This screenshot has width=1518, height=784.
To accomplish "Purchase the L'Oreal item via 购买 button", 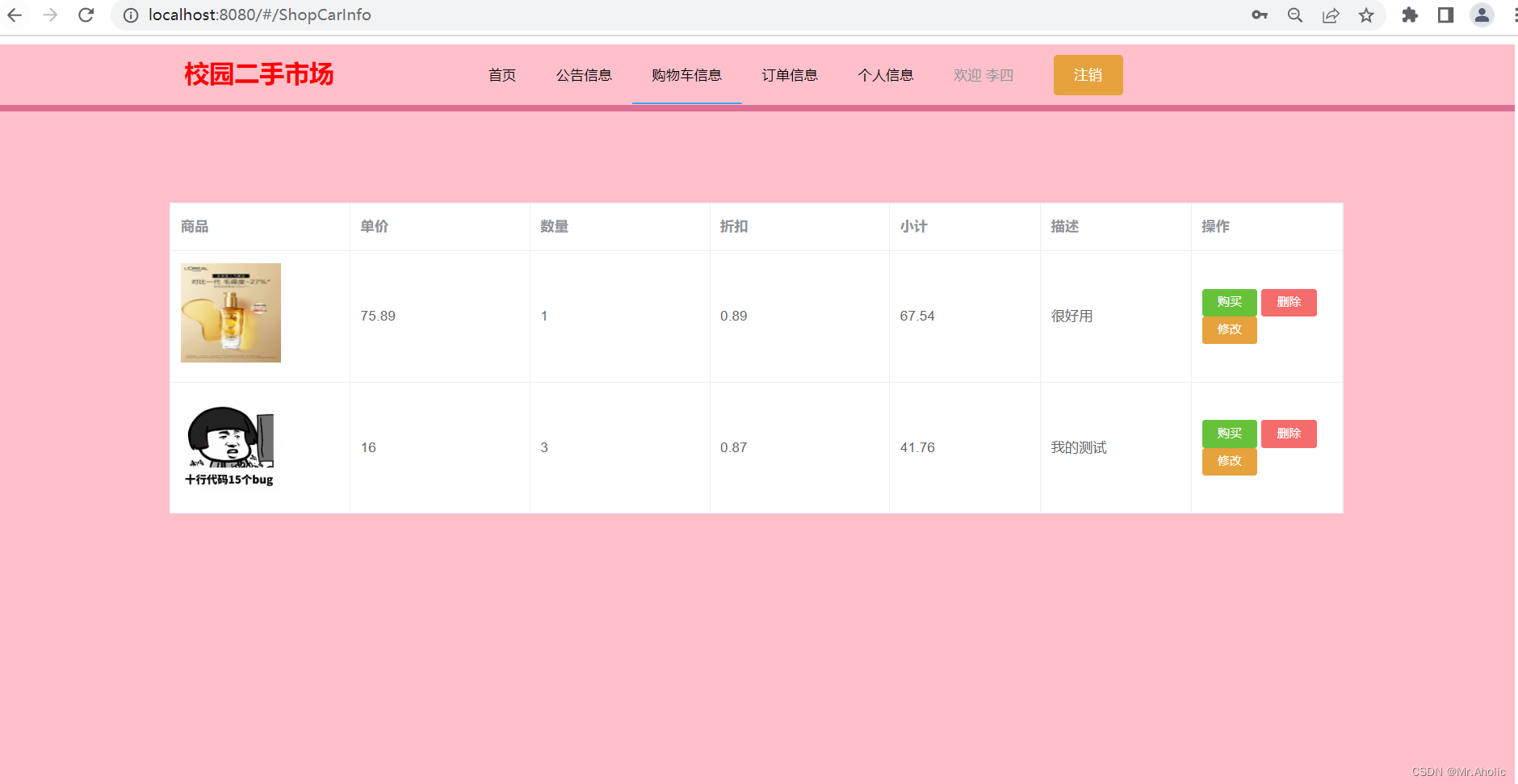I will (x=1229, y=302).
